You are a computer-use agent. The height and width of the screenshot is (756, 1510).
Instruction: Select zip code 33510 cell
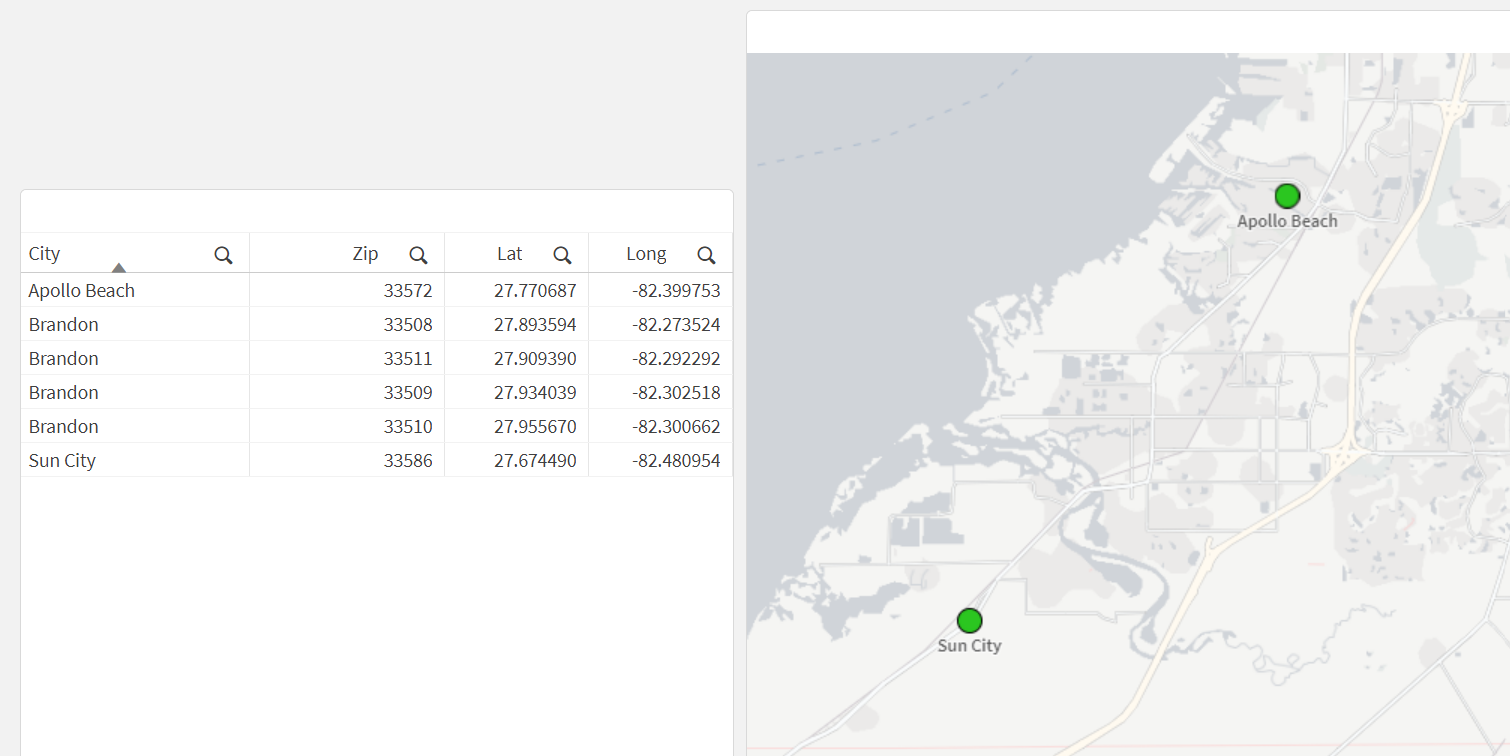[x=408, y=427]
